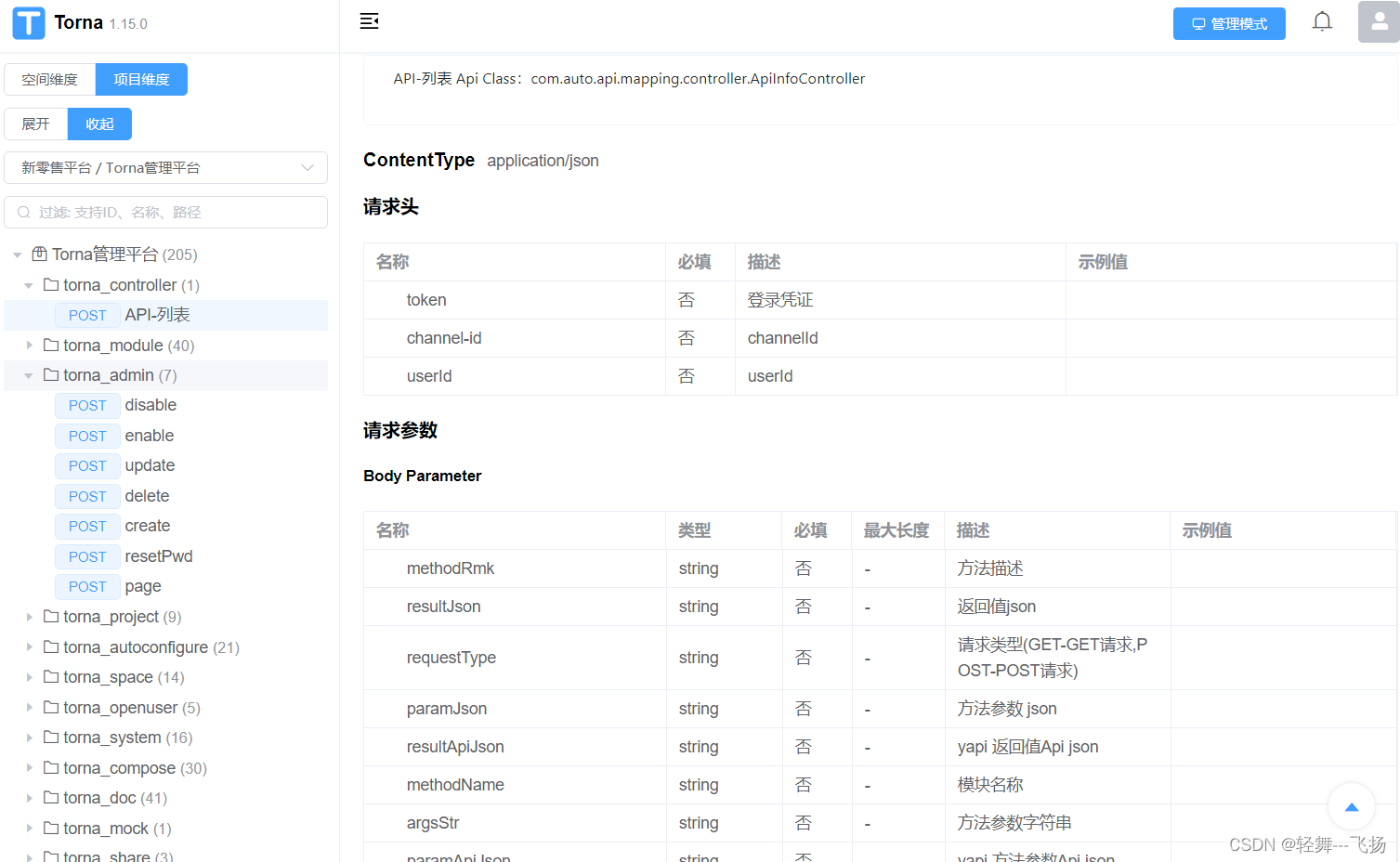The height and width of the screenshot is (862, 1400).
Task: Click the channel-id header row name
Action: [x=444, y=338]
